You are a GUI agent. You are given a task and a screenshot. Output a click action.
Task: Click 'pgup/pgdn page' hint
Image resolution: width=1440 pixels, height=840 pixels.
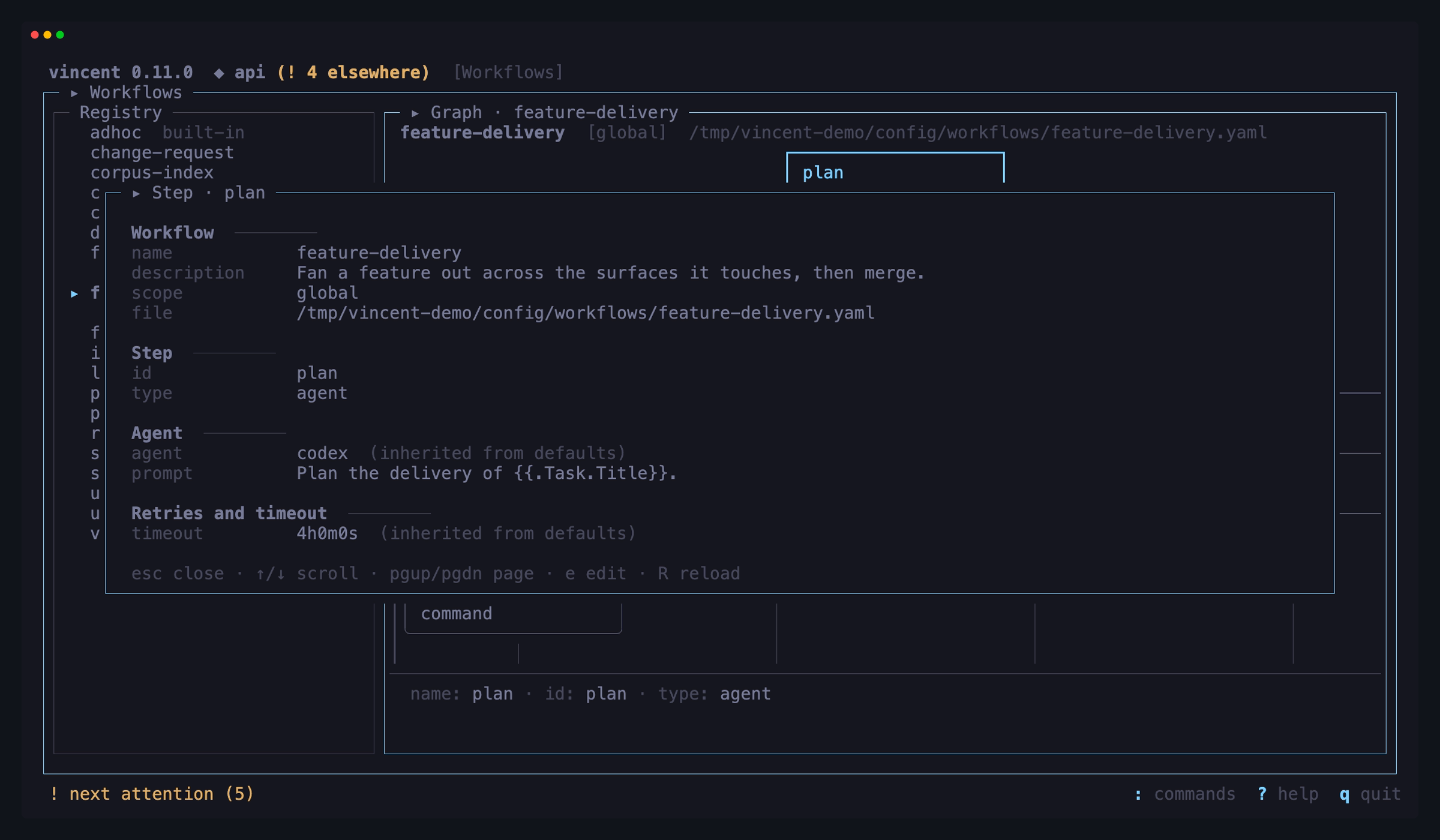[x=461, y=574]
